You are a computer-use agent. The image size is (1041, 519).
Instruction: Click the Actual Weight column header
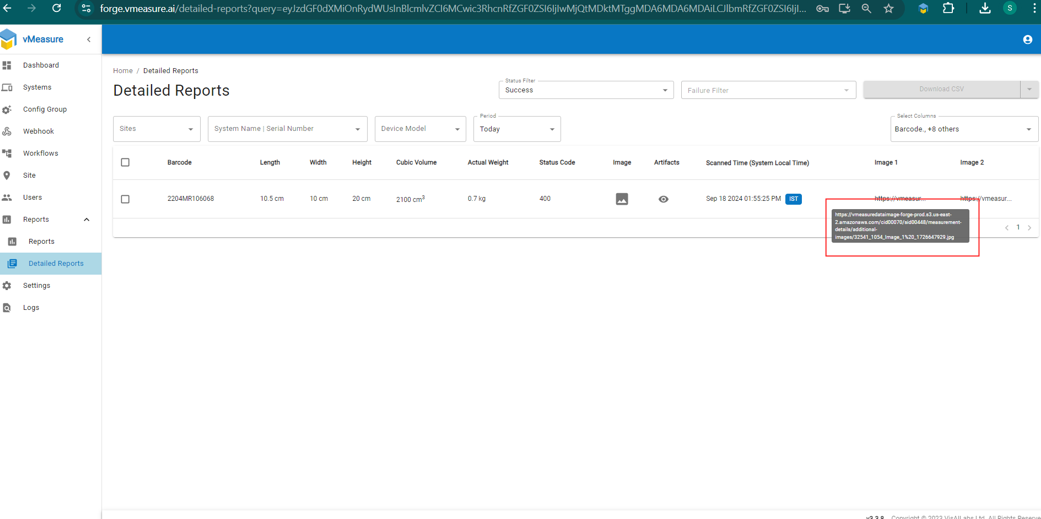tap(489, 162)
